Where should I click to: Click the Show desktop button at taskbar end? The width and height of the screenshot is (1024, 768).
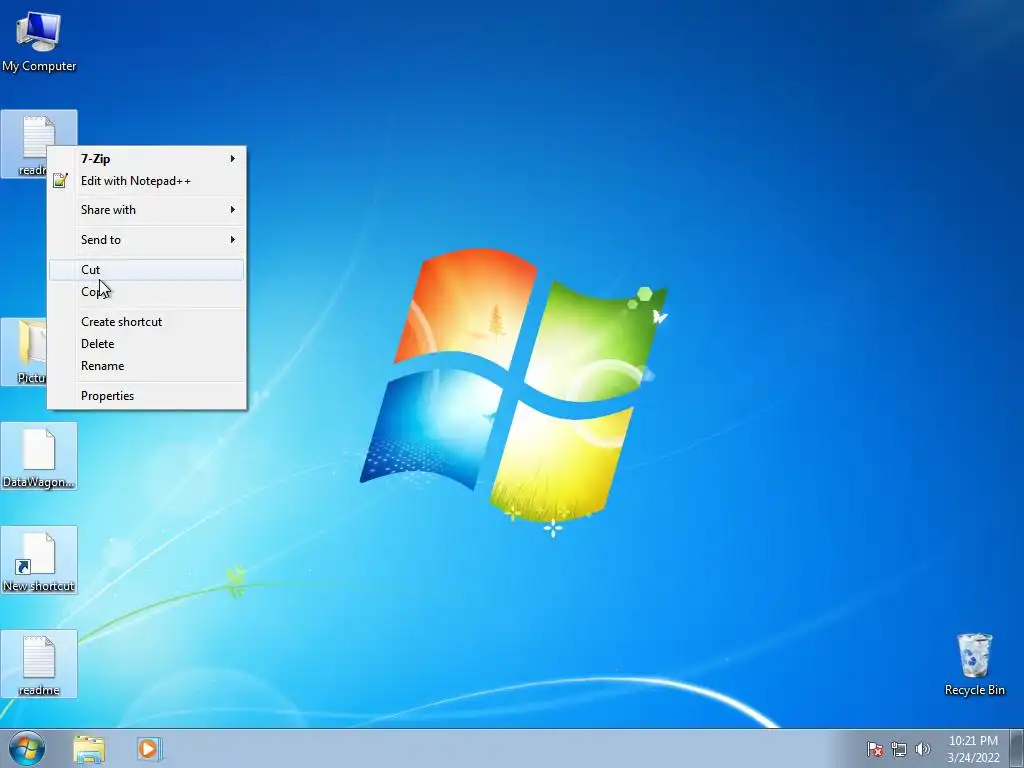pos(1017,748)
